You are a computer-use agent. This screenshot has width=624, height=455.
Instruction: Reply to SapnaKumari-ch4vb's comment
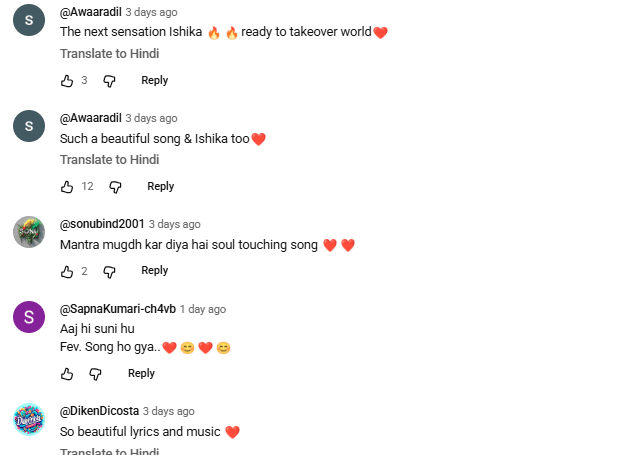[141, 374]
